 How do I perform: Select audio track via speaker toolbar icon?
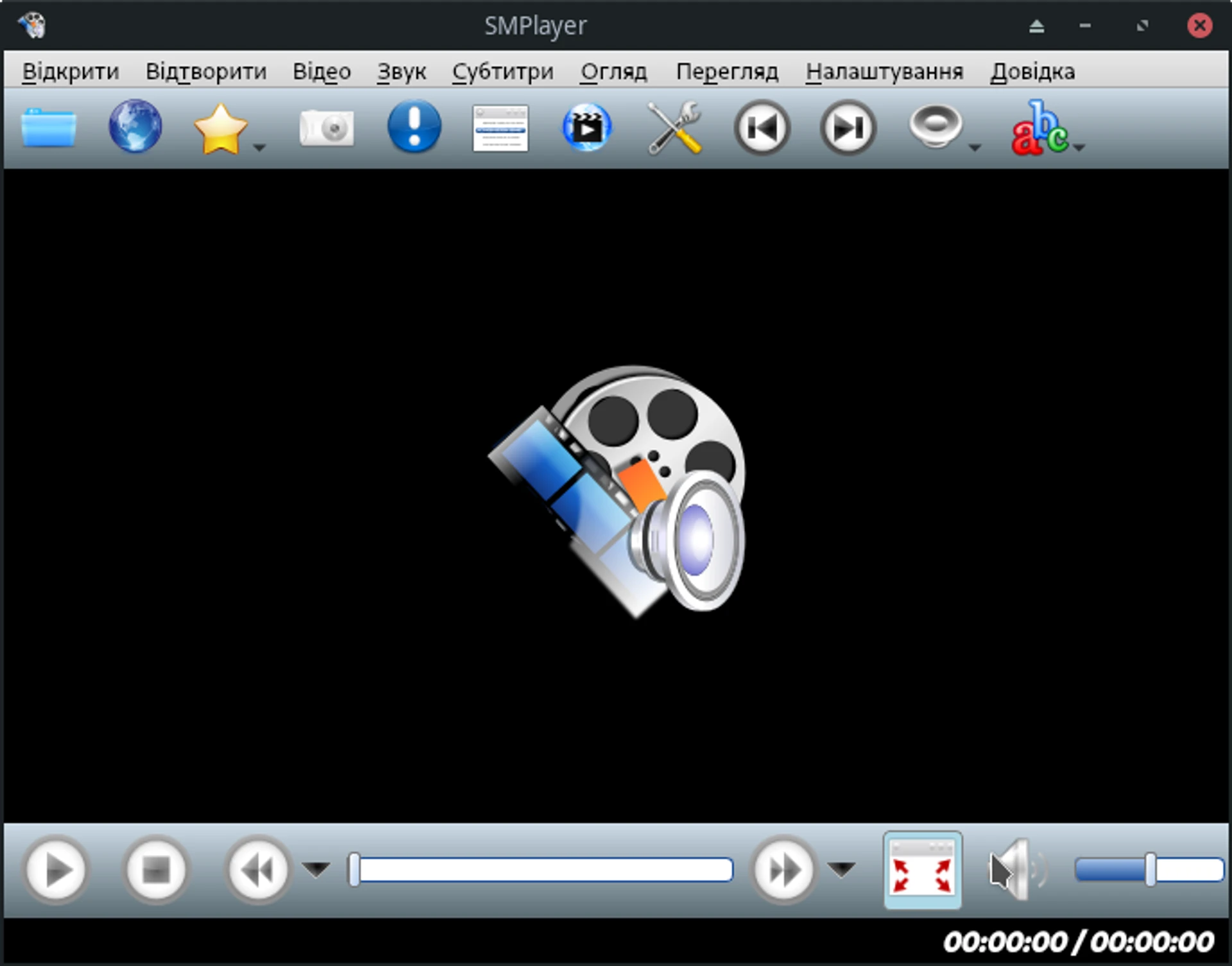pyautogui.click(x=936, y=126)
